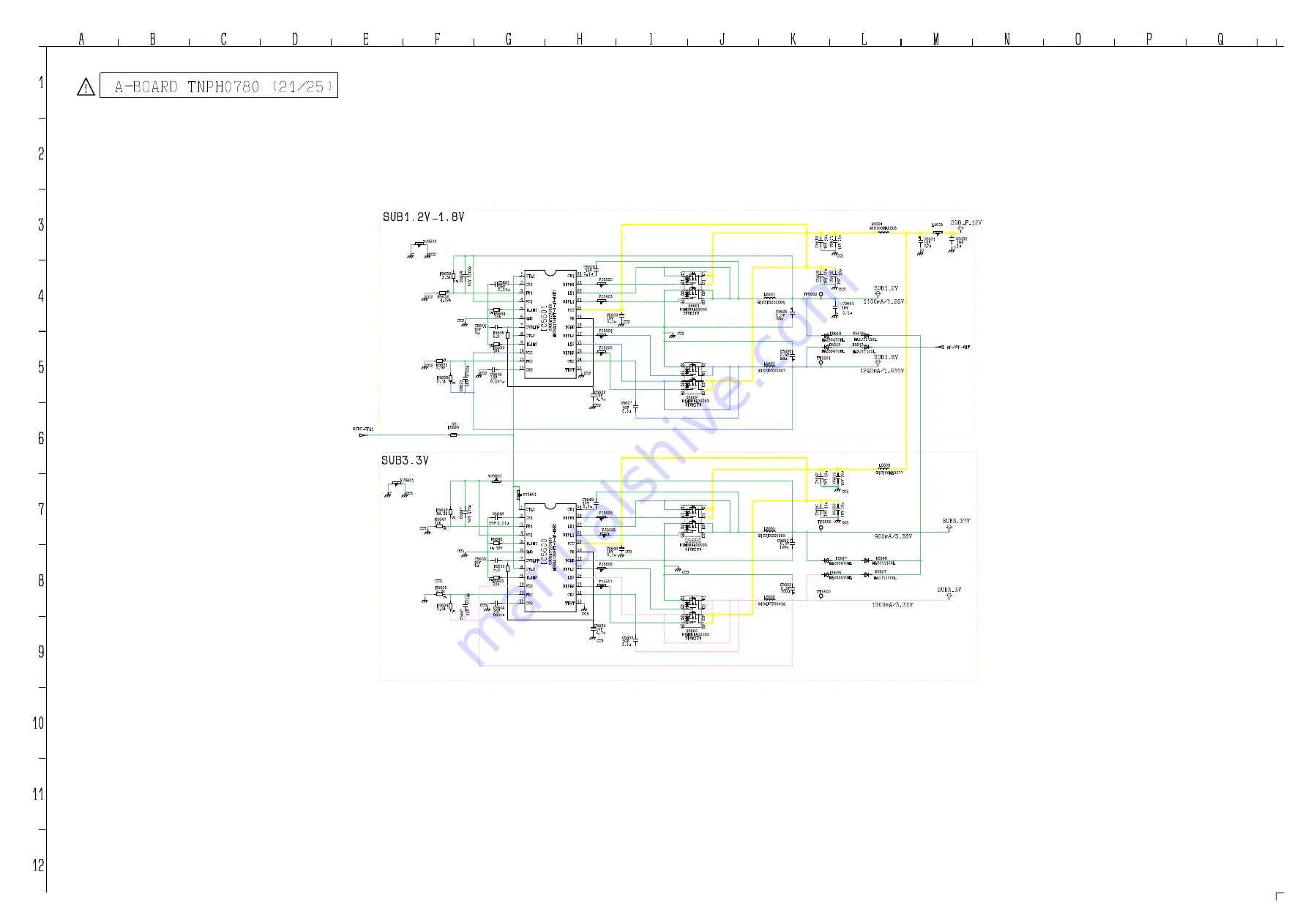Click row number 12 in left ruler
The image size is (1308, 924).
38,865
